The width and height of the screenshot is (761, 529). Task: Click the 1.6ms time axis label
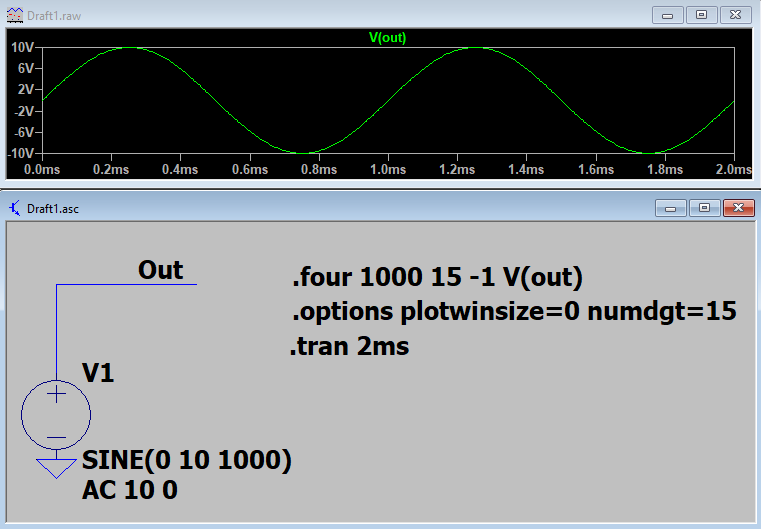coord(596,169)
